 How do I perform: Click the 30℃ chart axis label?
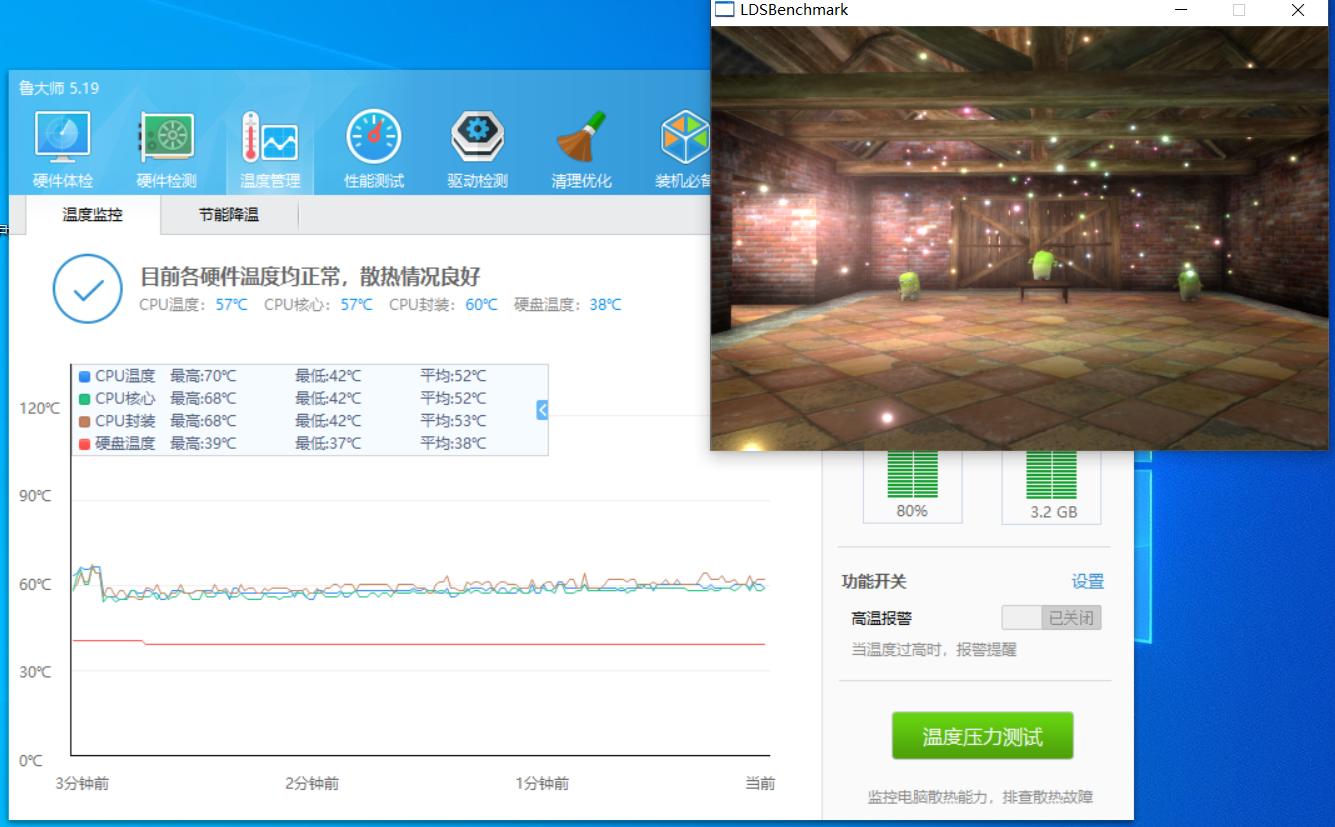35,672
